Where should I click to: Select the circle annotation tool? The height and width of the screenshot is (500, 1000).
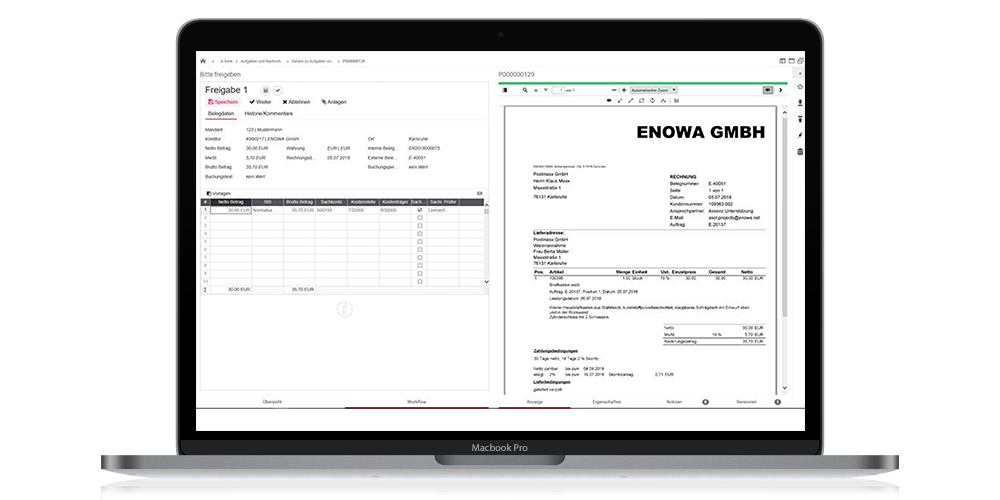(653, 100)
